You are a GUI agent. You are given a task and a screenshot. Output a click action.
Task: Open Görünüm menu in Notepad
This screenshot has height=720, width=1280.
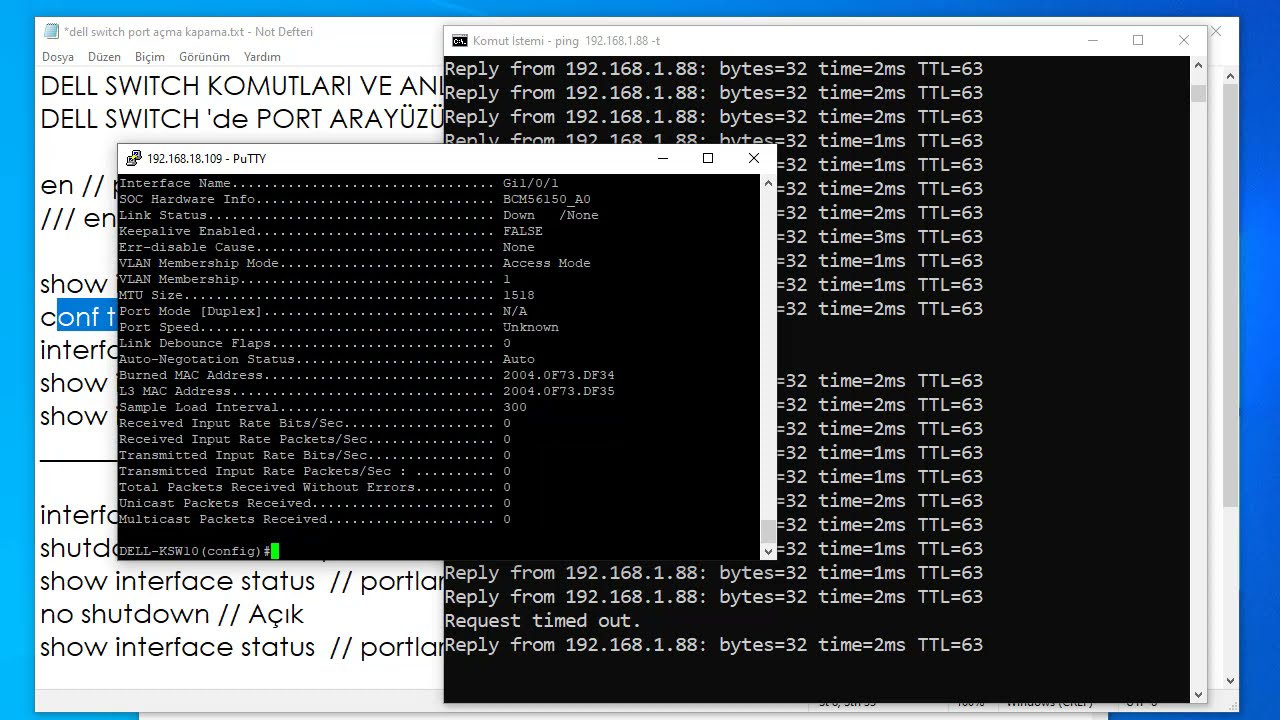point(204,57)
